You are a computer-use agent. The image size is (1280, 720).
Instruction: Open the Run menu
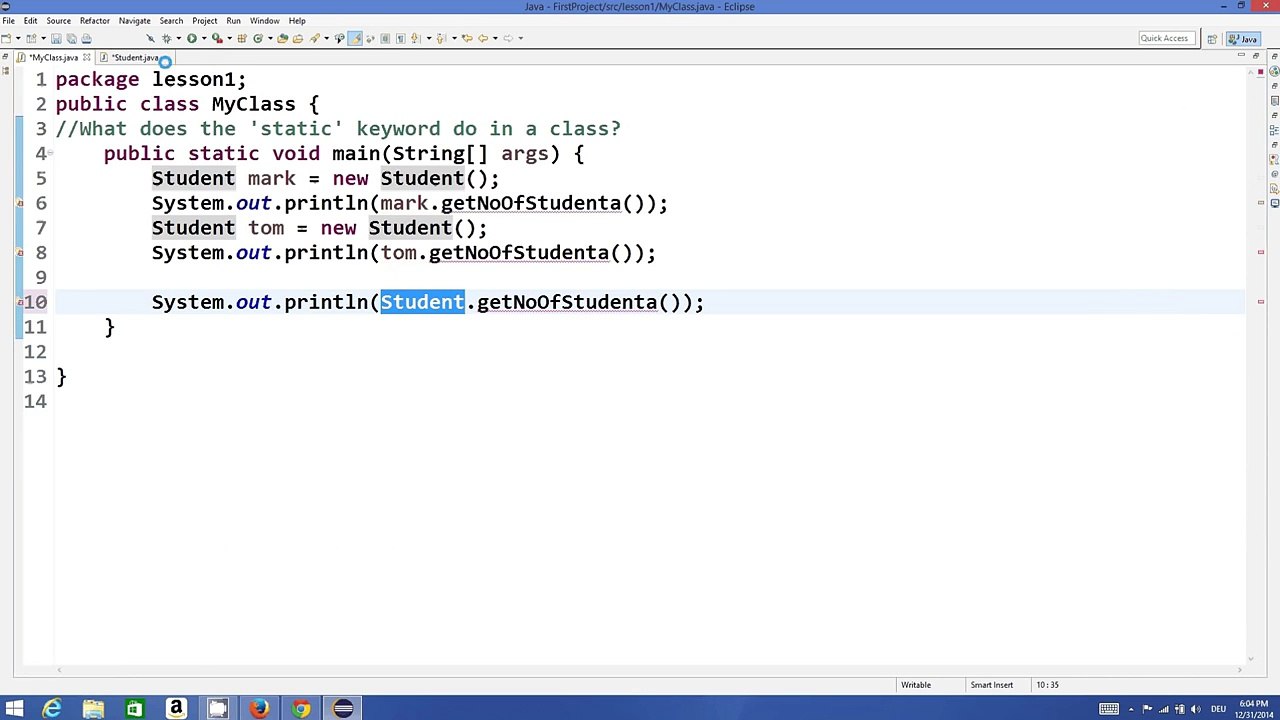233,20
